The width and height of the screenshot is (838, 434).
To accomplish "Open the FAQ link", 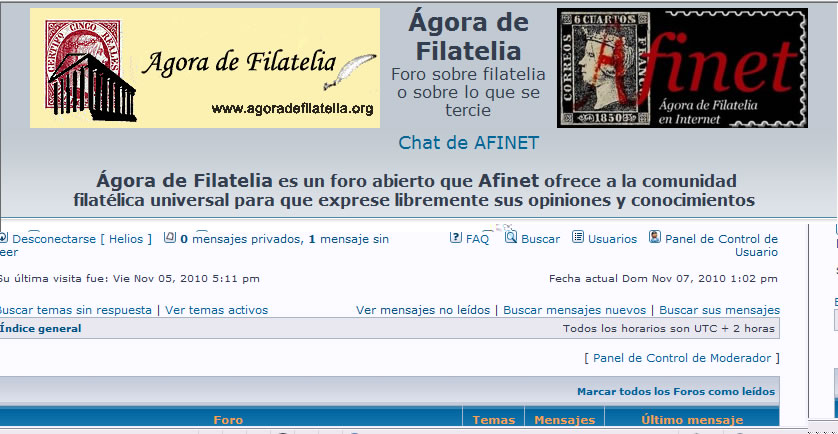I will point(477,239).
